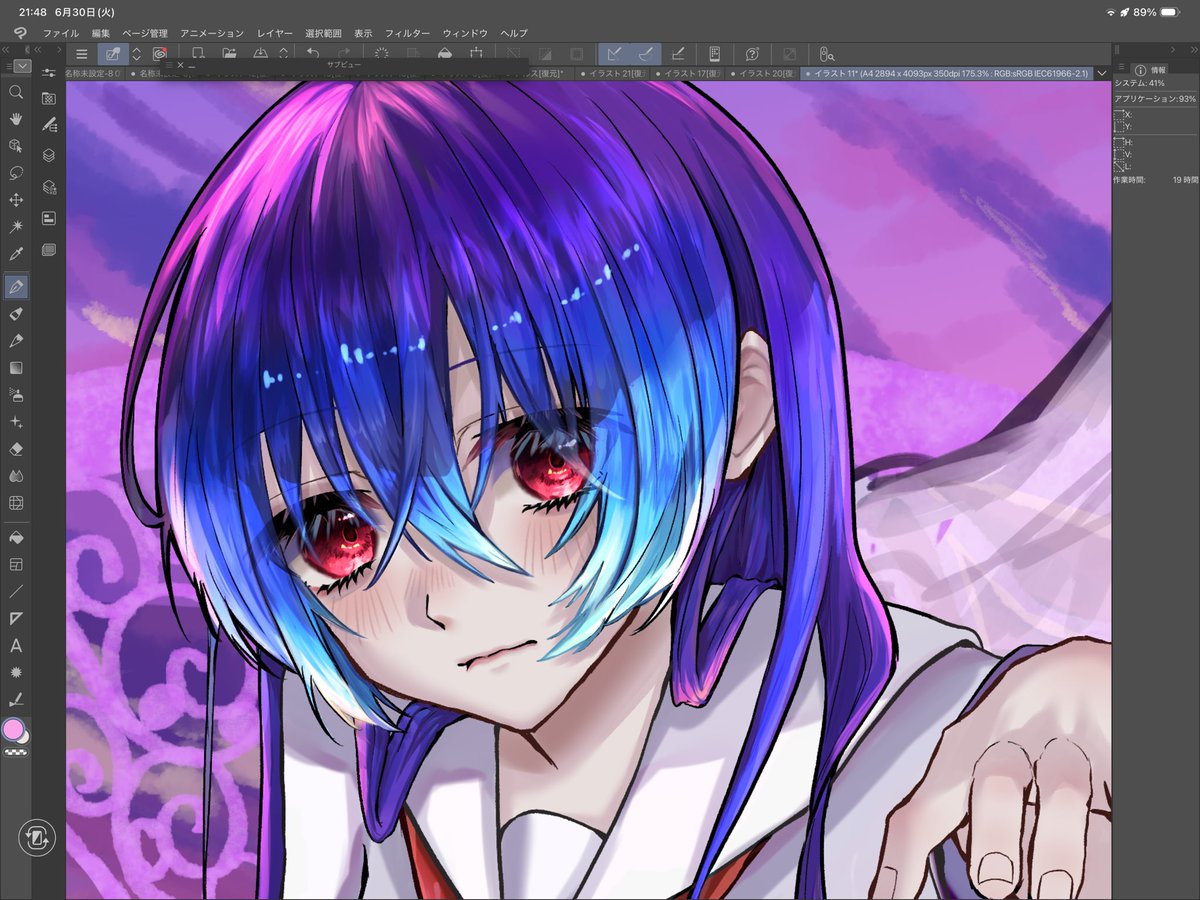The height and width of the screenshot is (900, 1200).
Task: Click up-down stepper beside save icon
Action: (x=284, y=54)
